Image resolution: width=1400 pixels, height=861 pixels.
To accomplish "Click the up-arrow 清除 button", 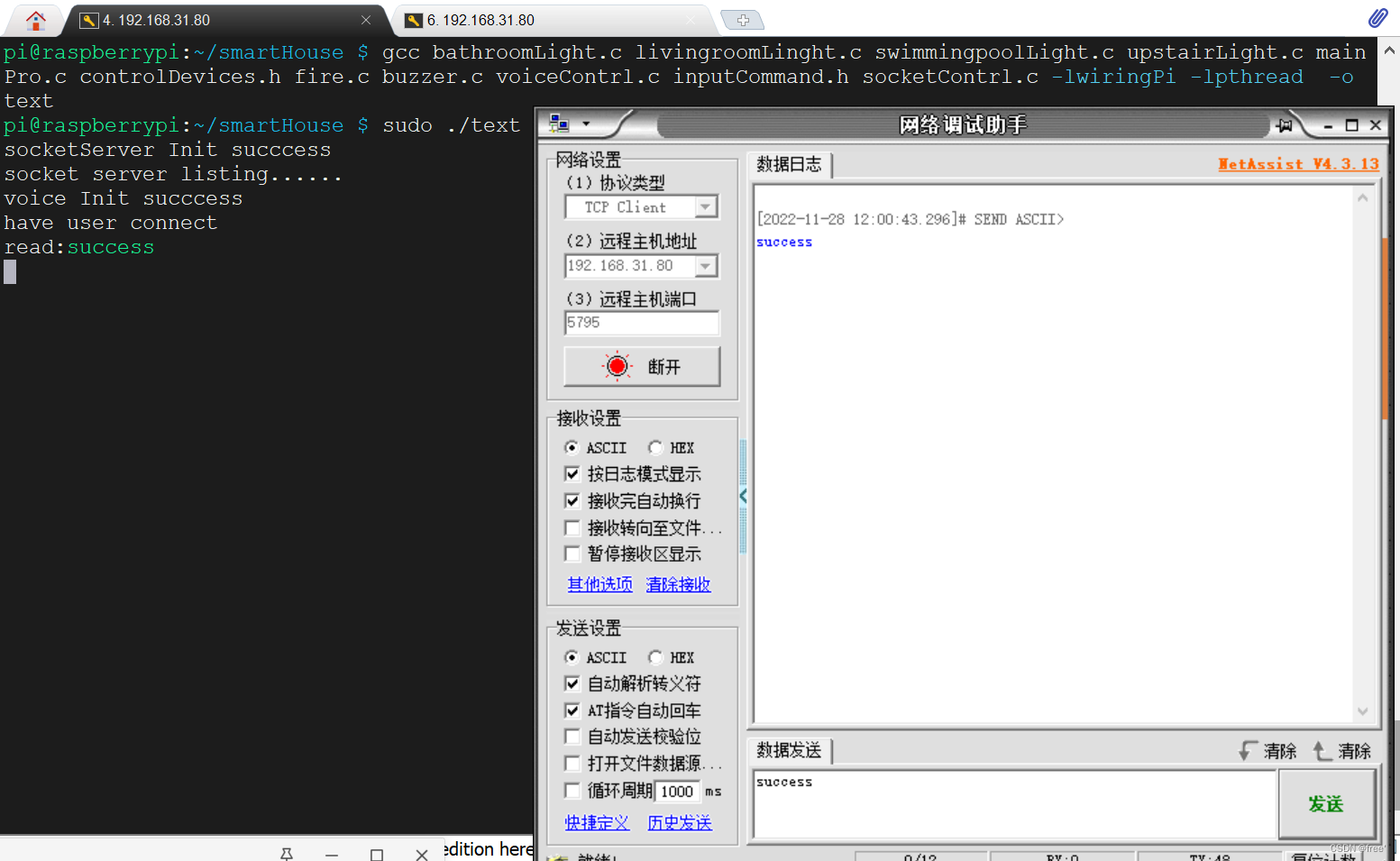I will click(1341, 751).
